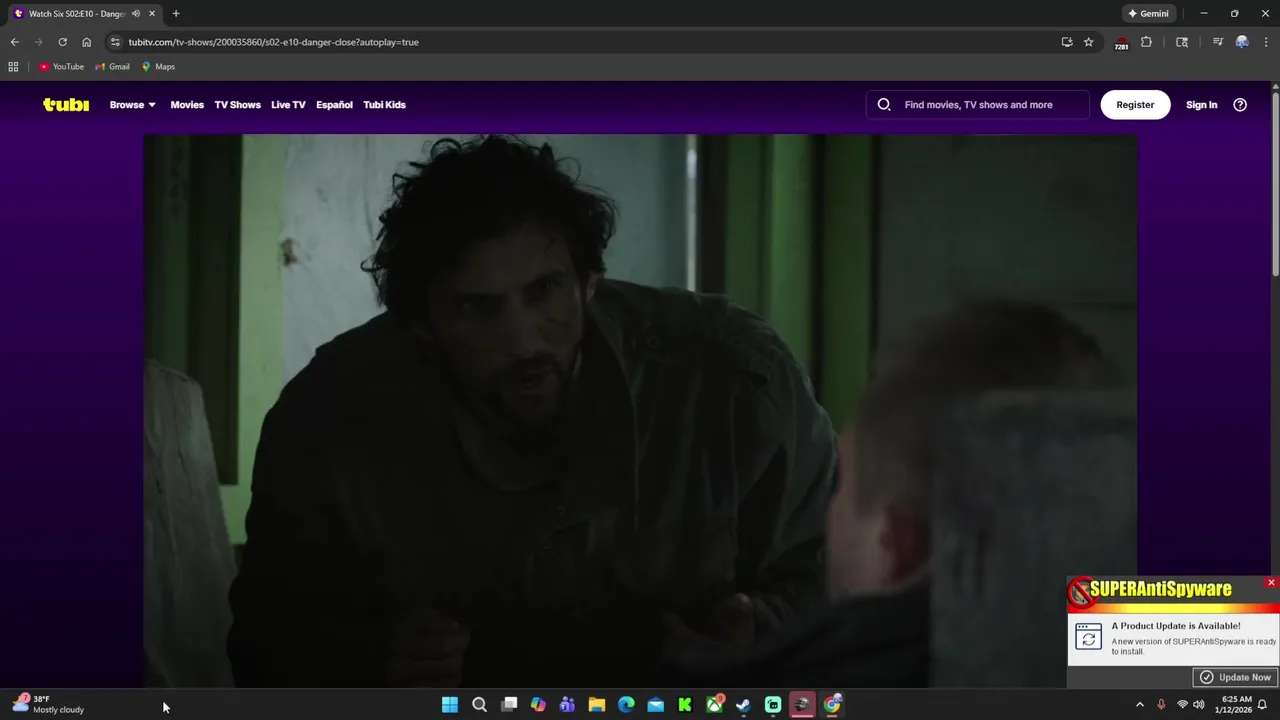
Task: Open Copilot from the taskbar
Action: click(x=538, y=705)
